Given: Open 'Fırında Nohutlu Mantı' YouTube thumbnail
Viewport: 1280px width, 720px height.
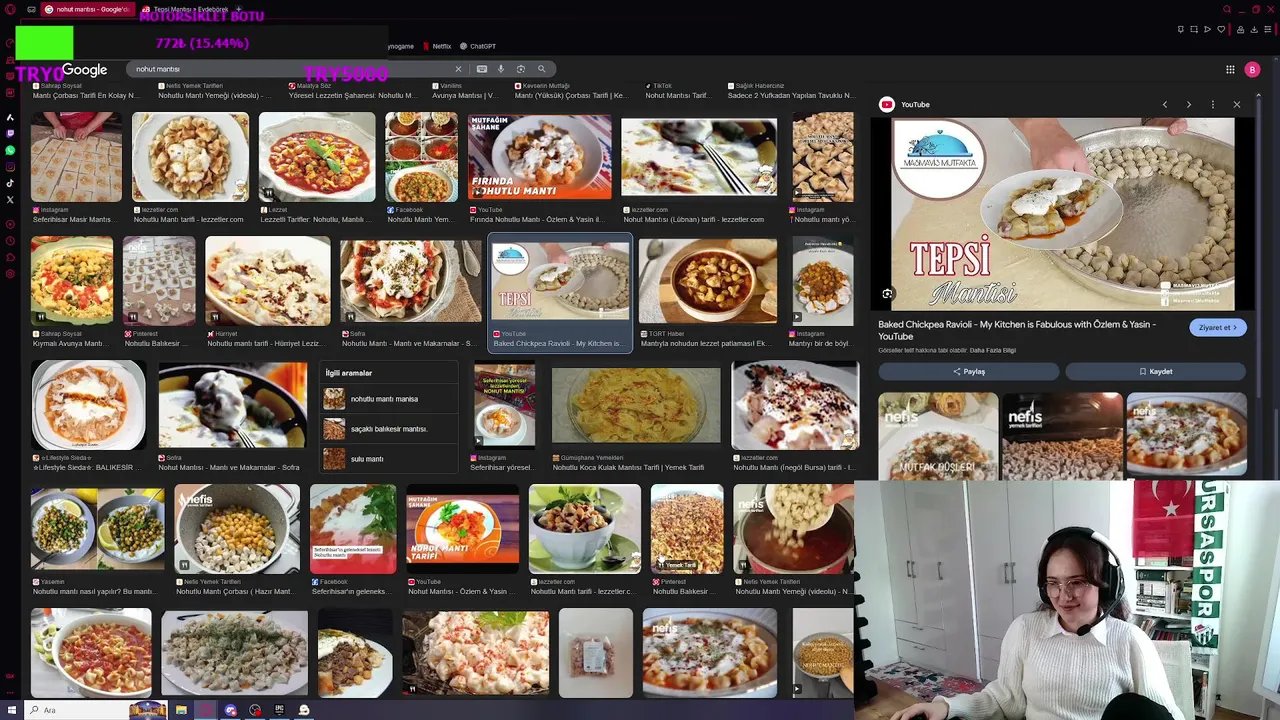Looking at the screenshot, I should click(539, 156).
